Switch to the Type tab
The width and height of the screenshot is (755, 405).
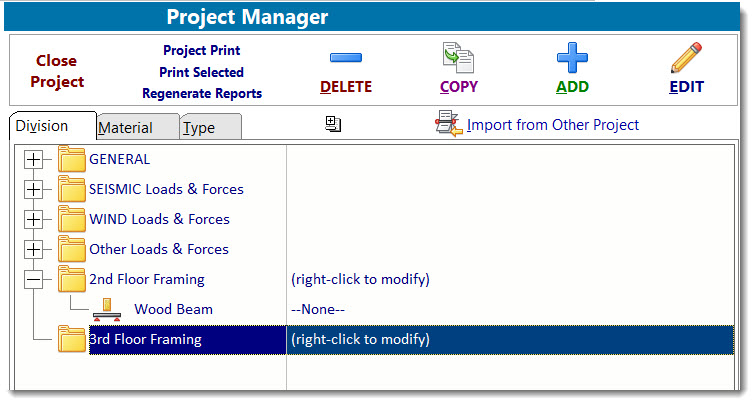[199, 128]
